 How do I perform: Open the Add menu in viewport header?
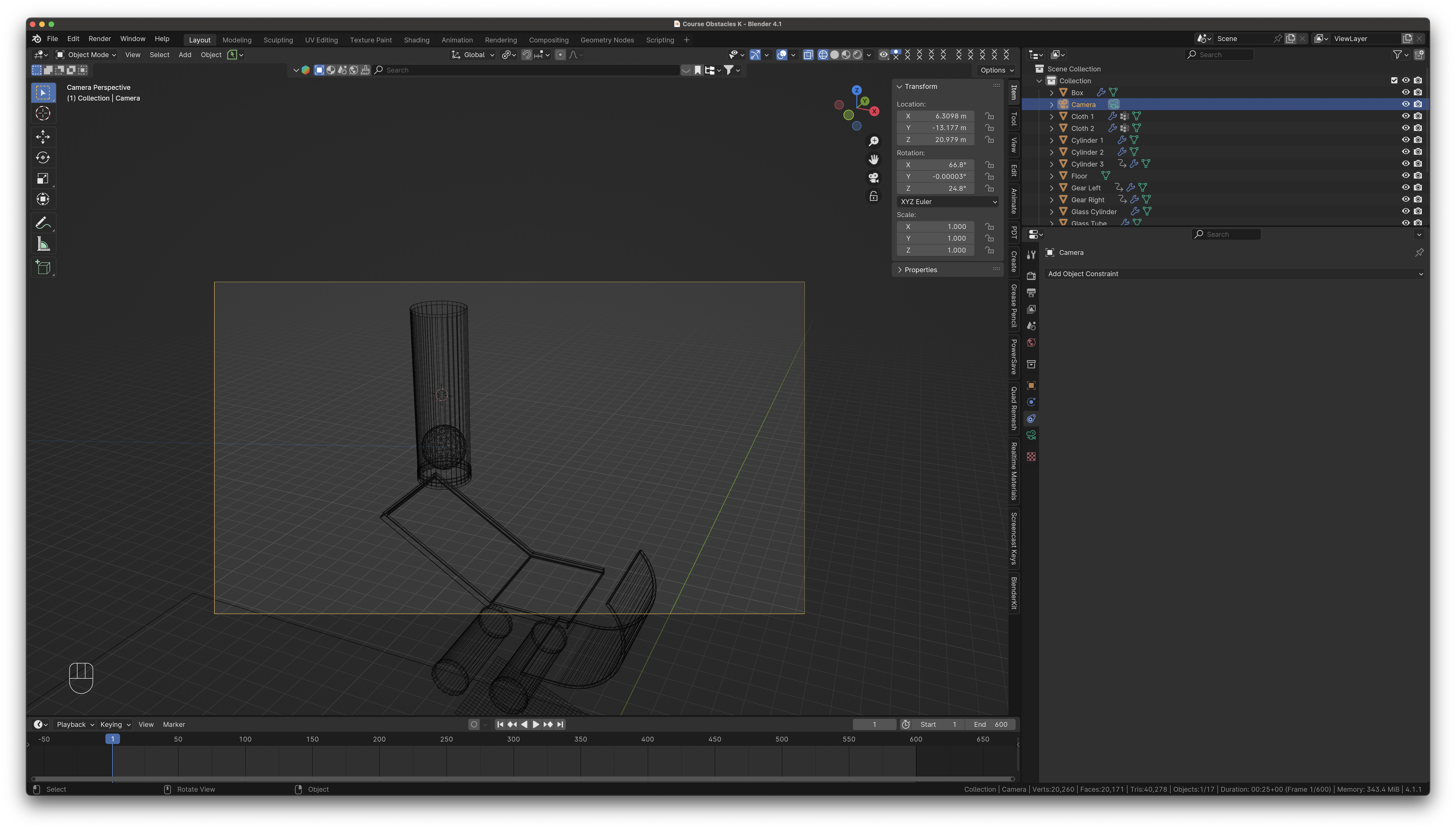coord(185,55)
